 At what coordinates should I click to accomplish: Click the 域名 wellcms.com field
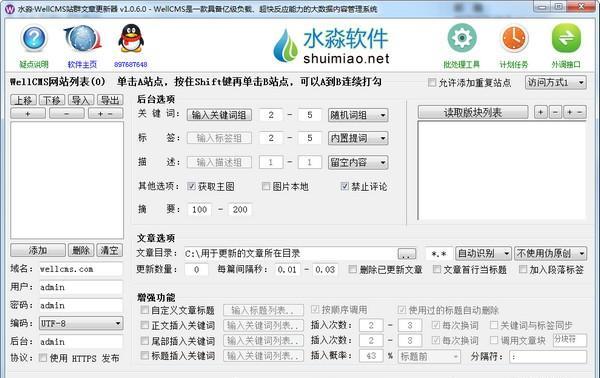(x=81, y=269)
